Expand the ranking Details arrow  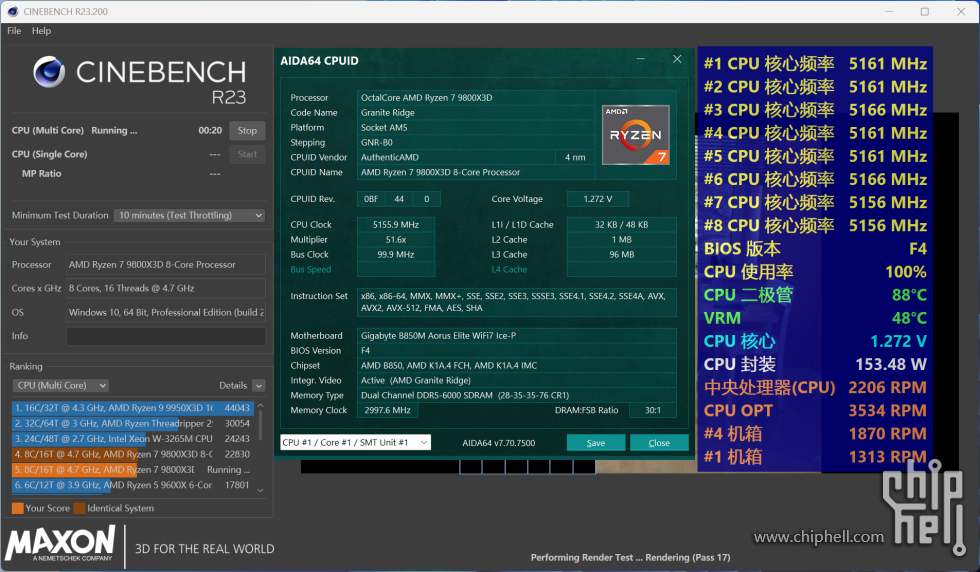click(x=259, y=386)
